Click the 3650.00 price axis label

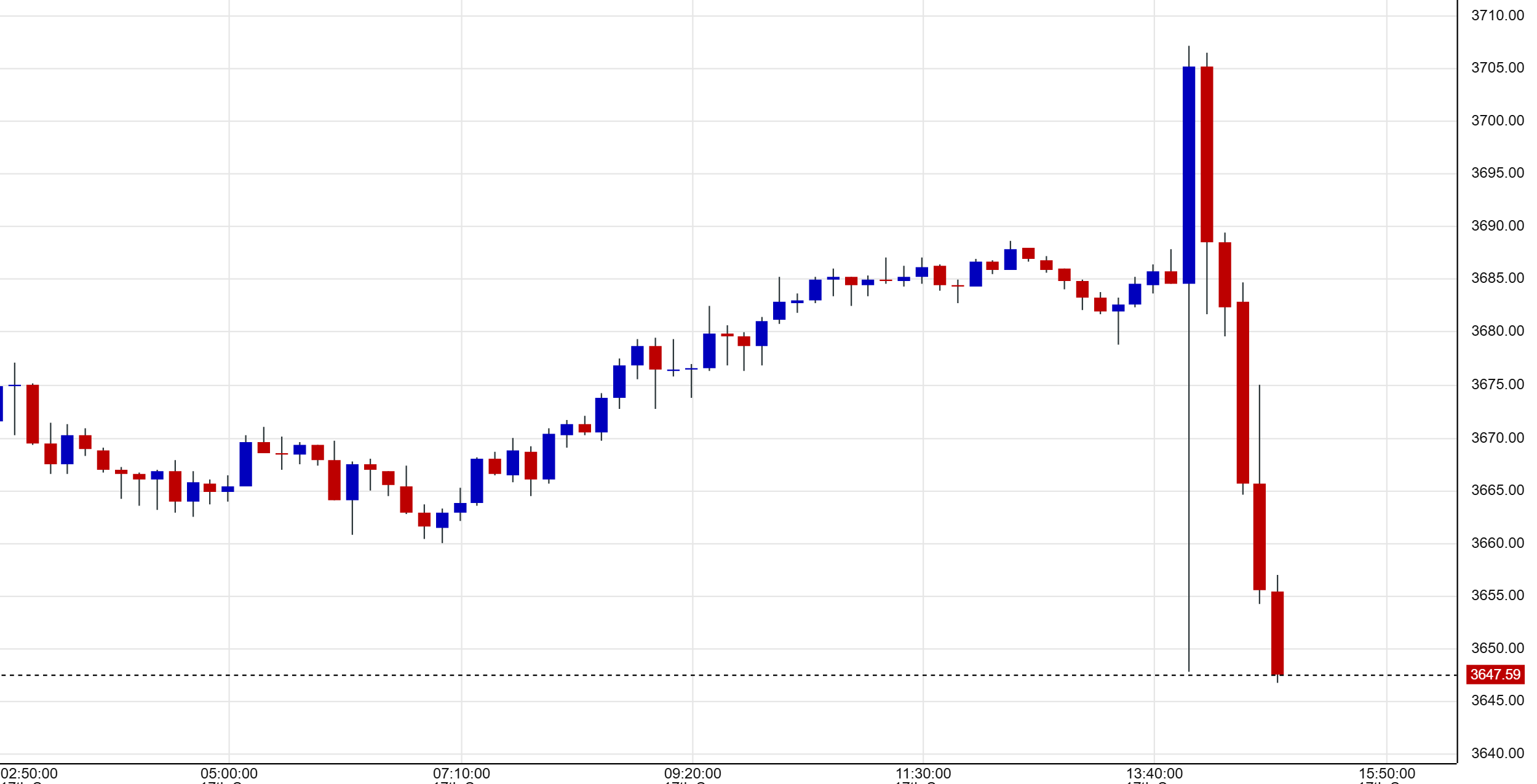click(x=1497, y=648)
